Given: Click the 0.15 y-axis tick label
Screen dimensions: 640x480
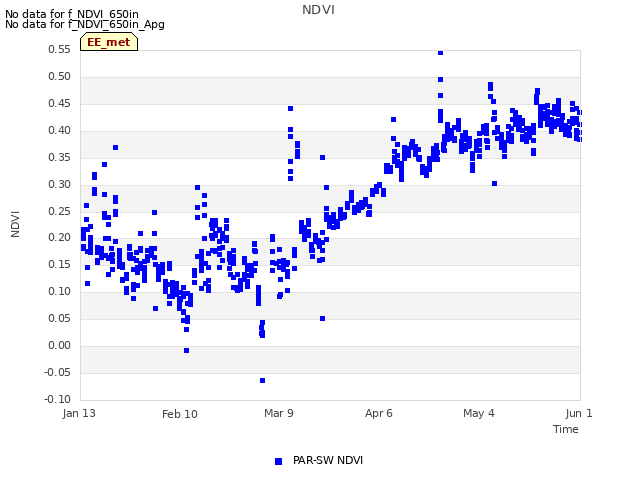Looking at the screenshot, I should 60,264.
